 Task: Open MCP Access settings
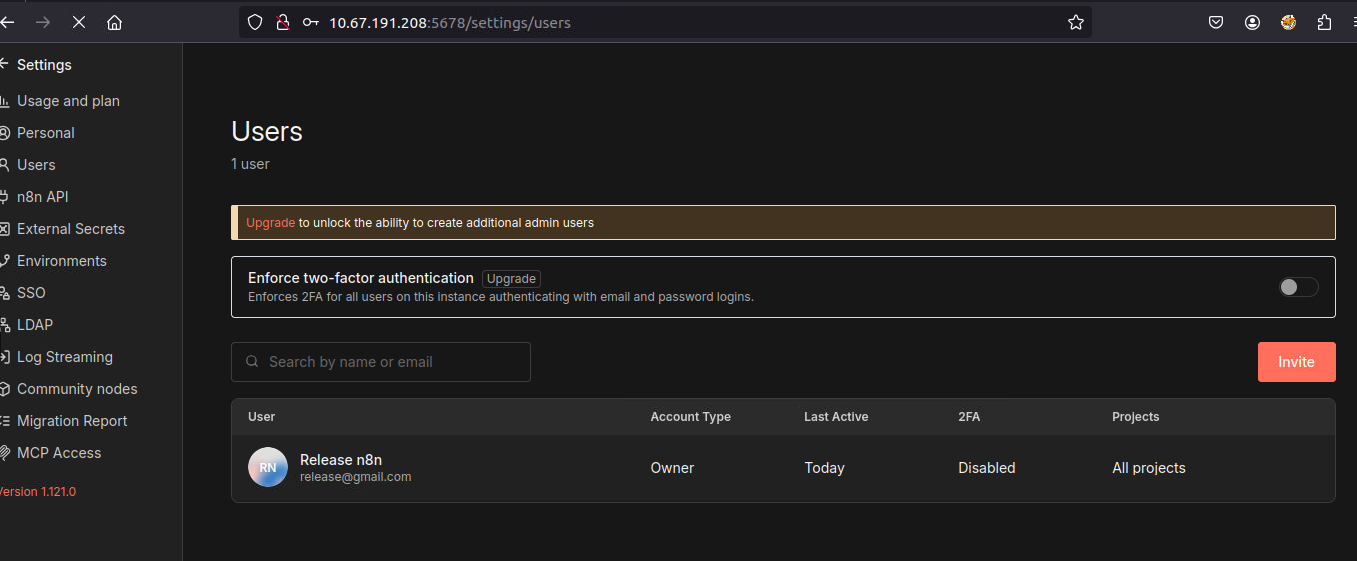point(59,453)
